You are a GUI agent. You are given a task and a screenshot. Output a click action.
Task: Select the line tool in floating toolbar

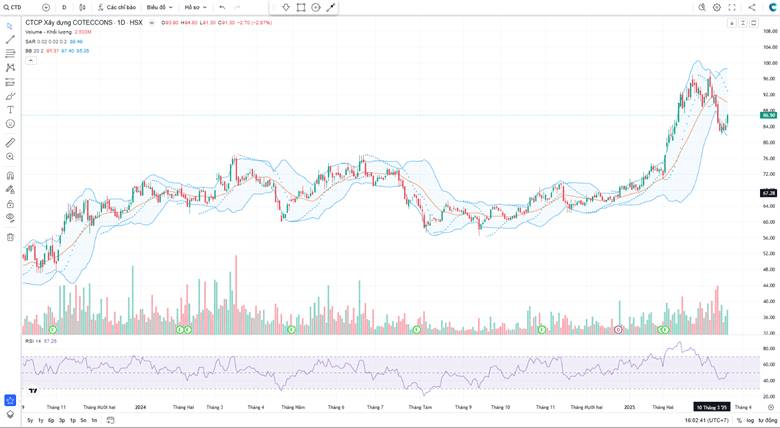330,7
